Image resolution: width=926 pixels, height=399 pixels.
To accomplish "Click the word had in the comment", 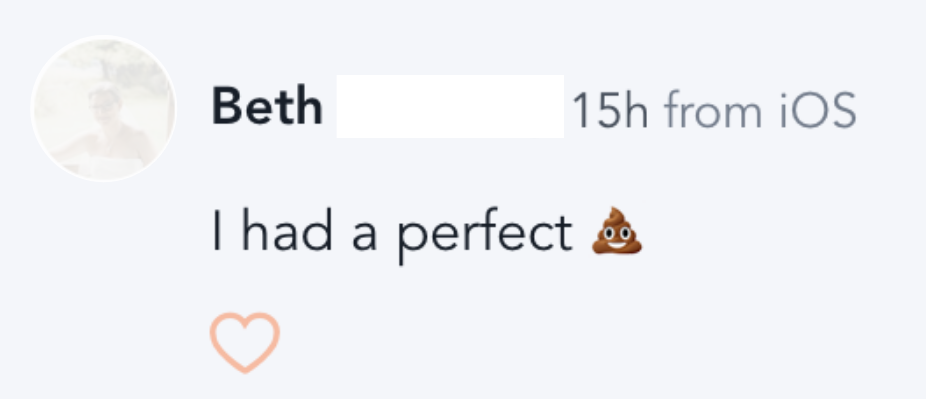I will [x=287, y=233].
